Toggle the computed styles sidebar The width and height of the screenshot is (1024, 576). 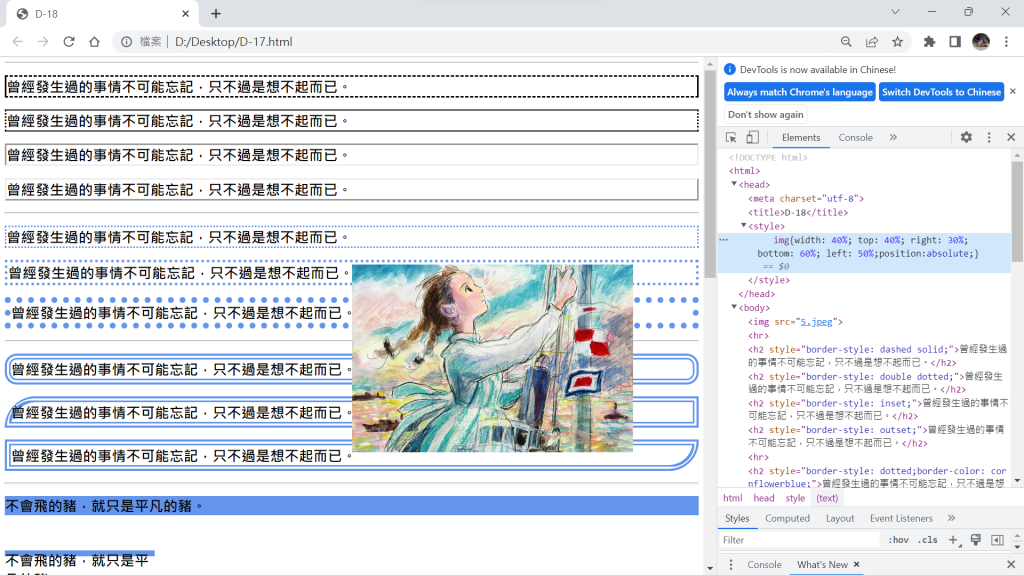tap(997, 540)
